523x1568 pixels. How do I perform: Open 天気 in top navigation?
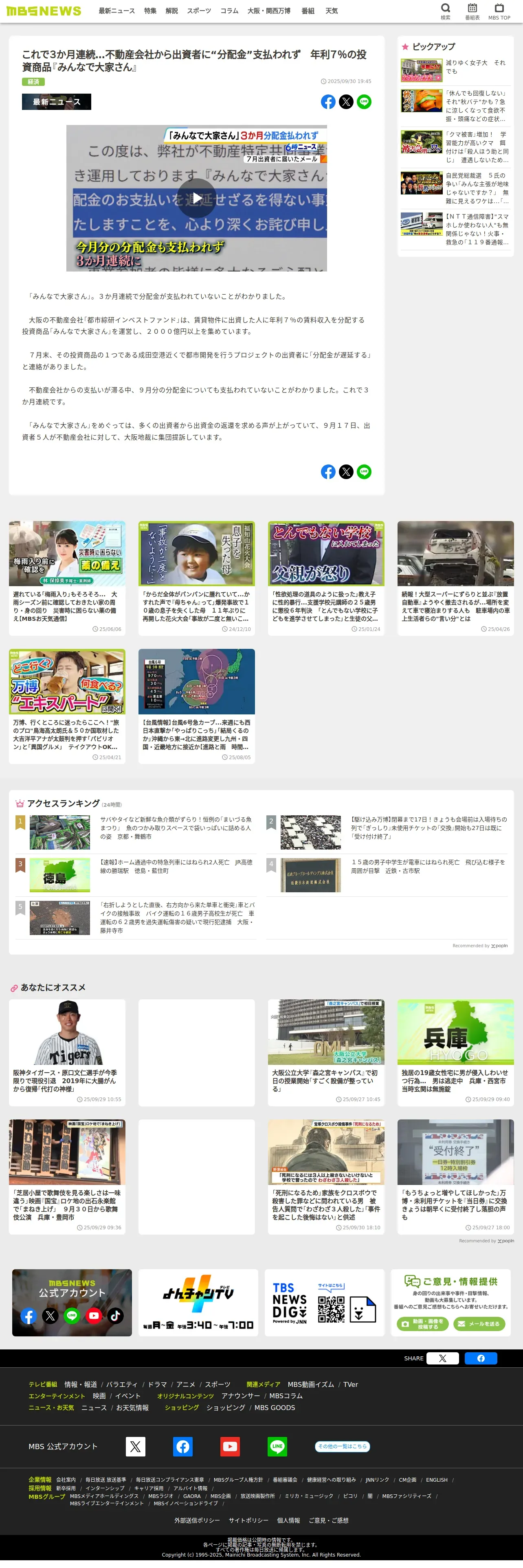point(331,11)
